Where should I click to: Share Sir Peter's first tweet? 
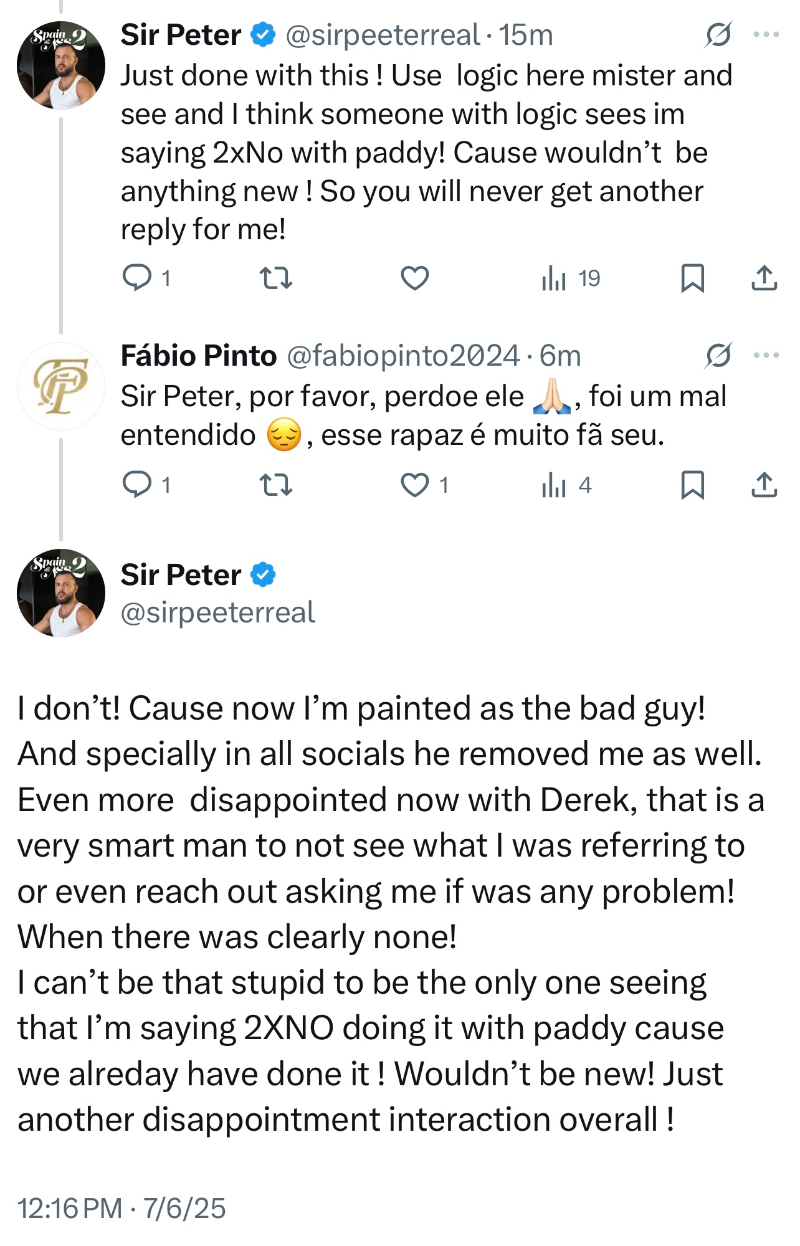tap(763, 279)
